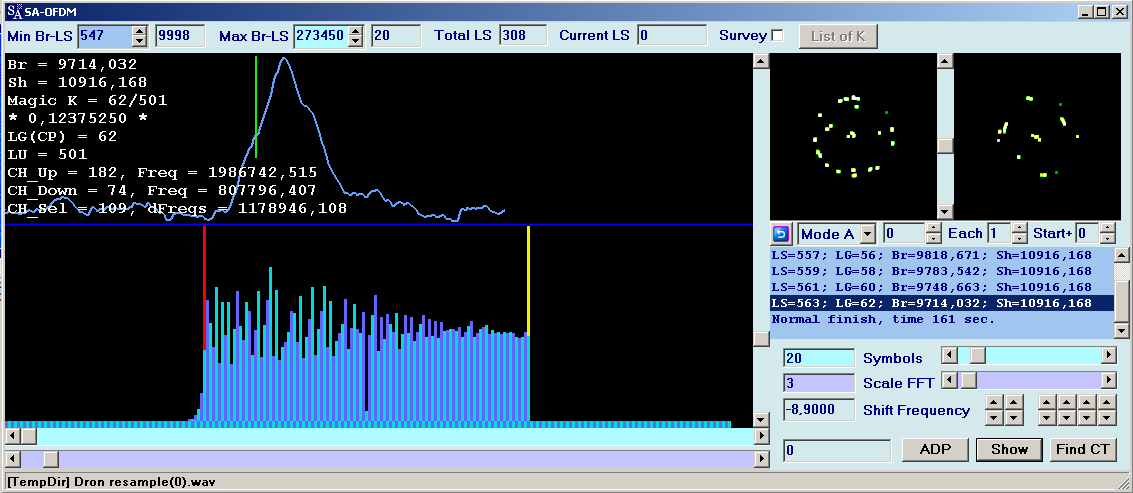Image resolution: width=1133 pixels, height=493 pixels.
Task: Open the Mode A dropdown
Action: click(x=869, y=234)
